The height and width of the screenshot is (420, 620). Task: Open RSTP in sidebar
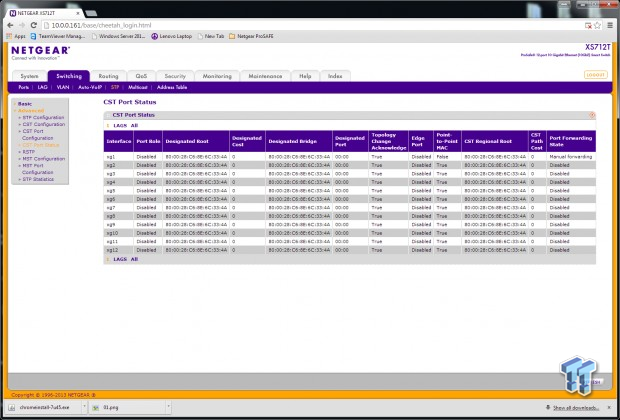click(28, 152)
